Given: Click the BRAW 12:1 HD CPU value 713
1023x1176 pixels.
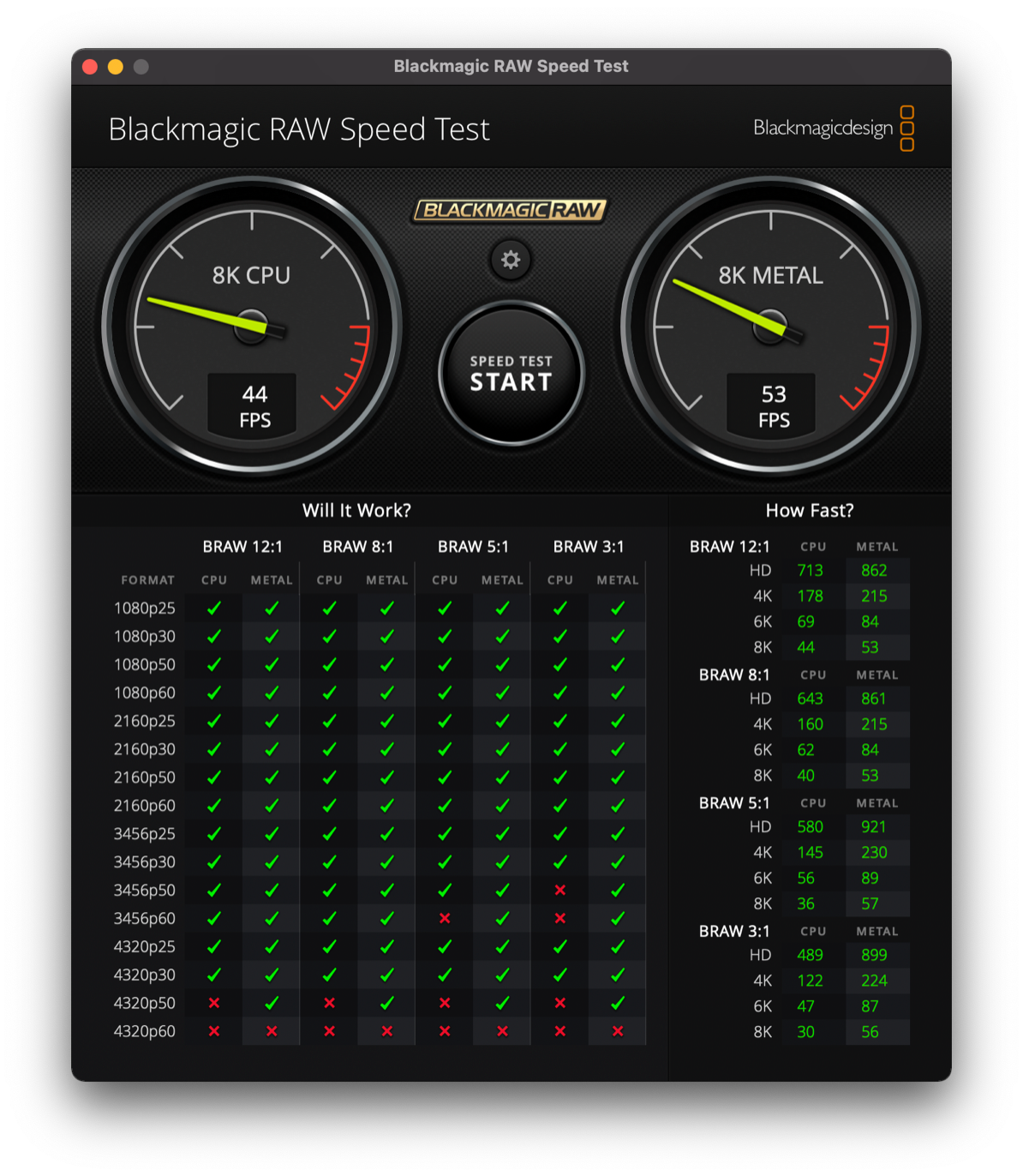Looking at the screenshot, I should tap(810, 570).
